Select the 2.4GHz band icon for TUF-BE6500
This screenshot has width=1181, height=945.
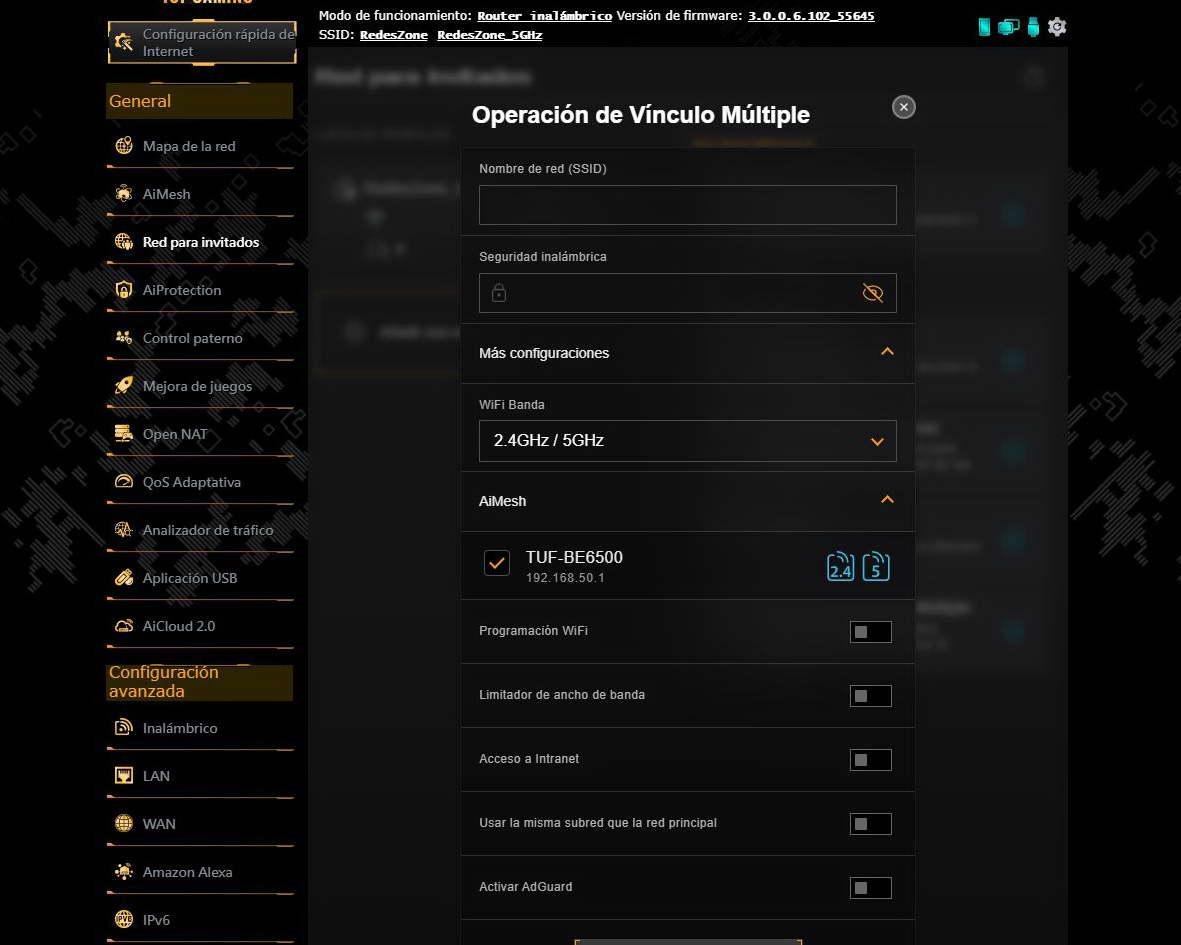[x=841, y=566]
